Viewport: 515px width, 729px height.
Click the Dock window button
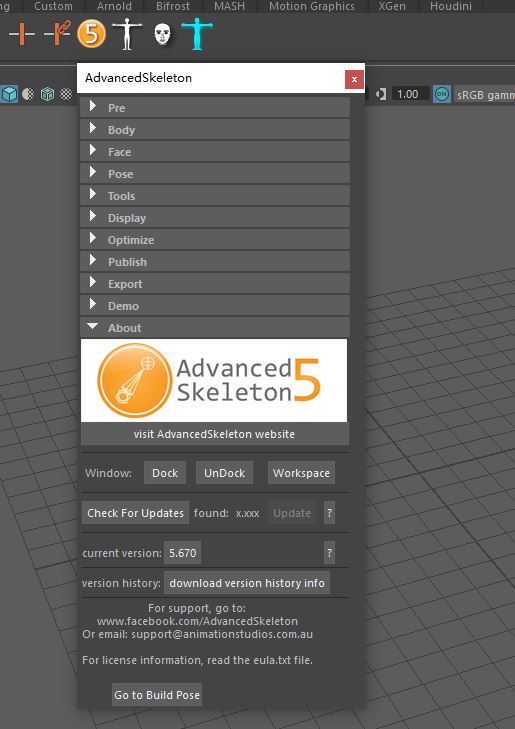pyautogui.click(x=165, y=473)
